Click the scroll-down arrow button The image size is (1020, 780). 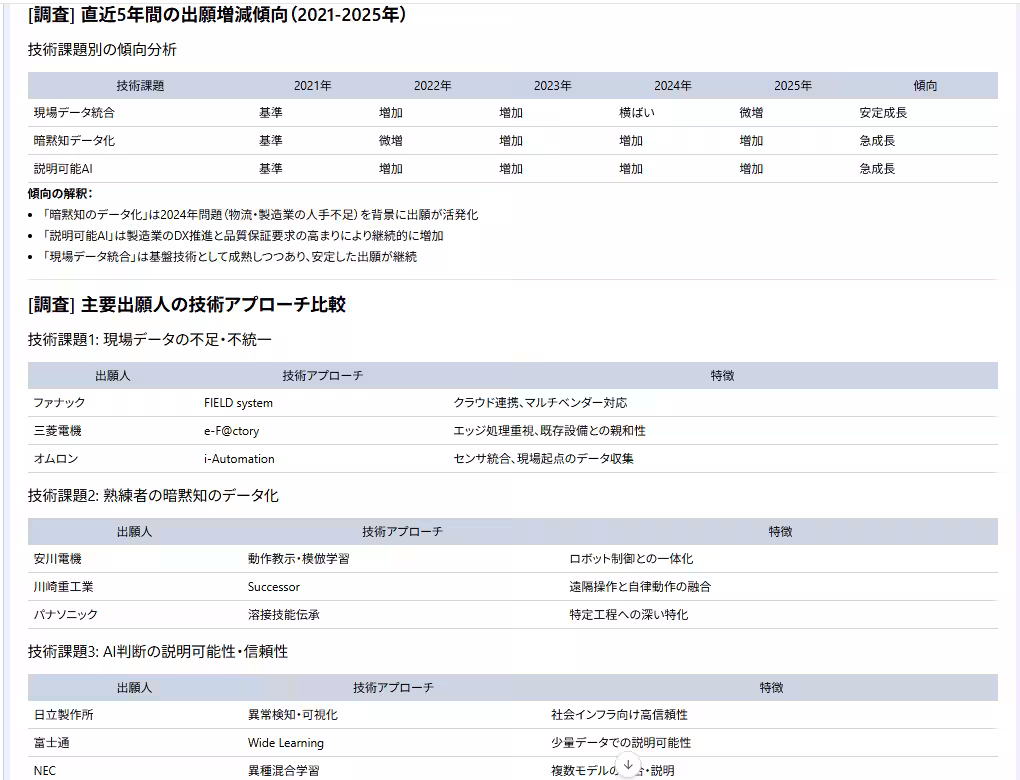click(628, 765)
